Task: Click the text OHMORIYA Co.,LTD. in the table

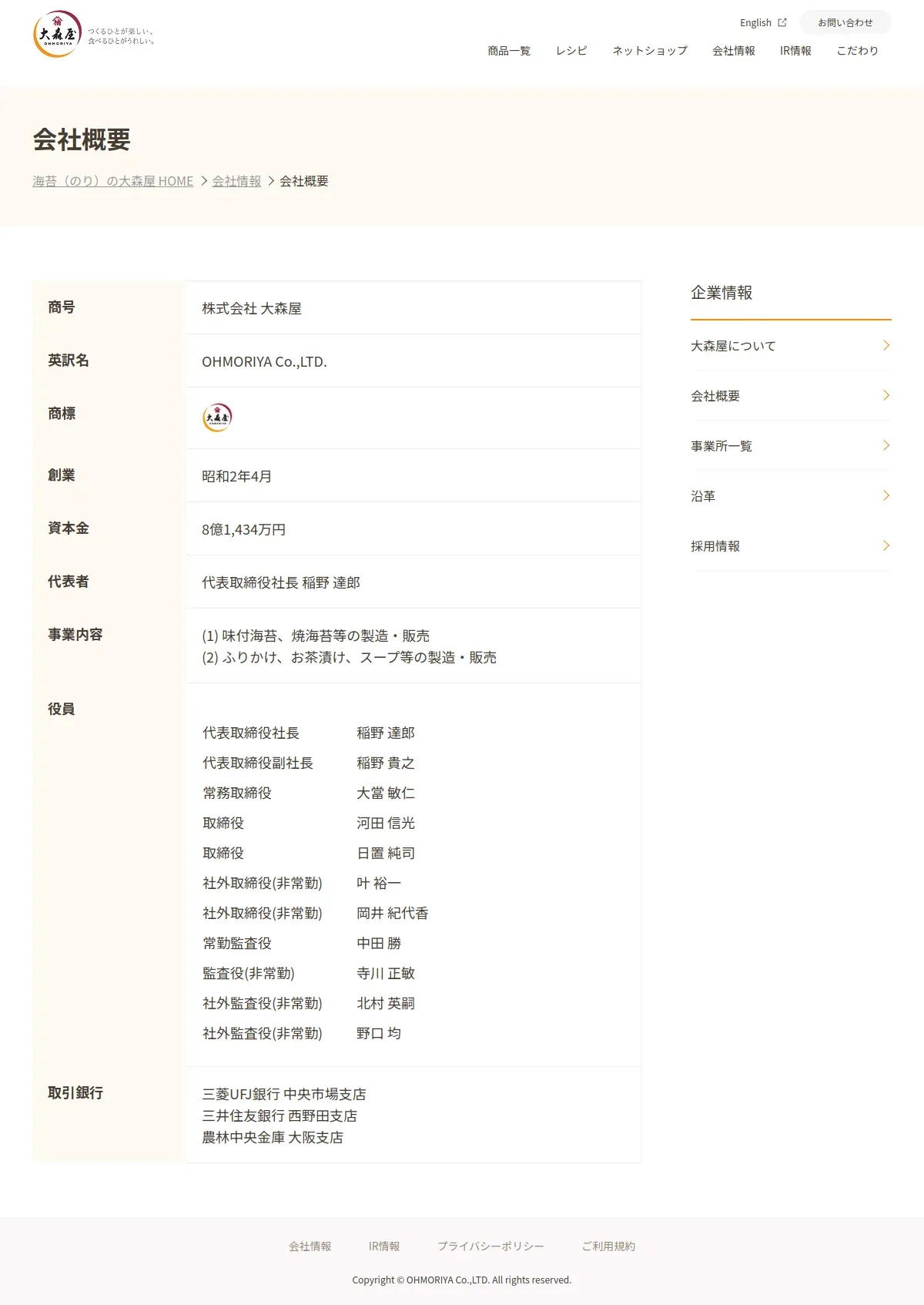Action: (264, 361)
